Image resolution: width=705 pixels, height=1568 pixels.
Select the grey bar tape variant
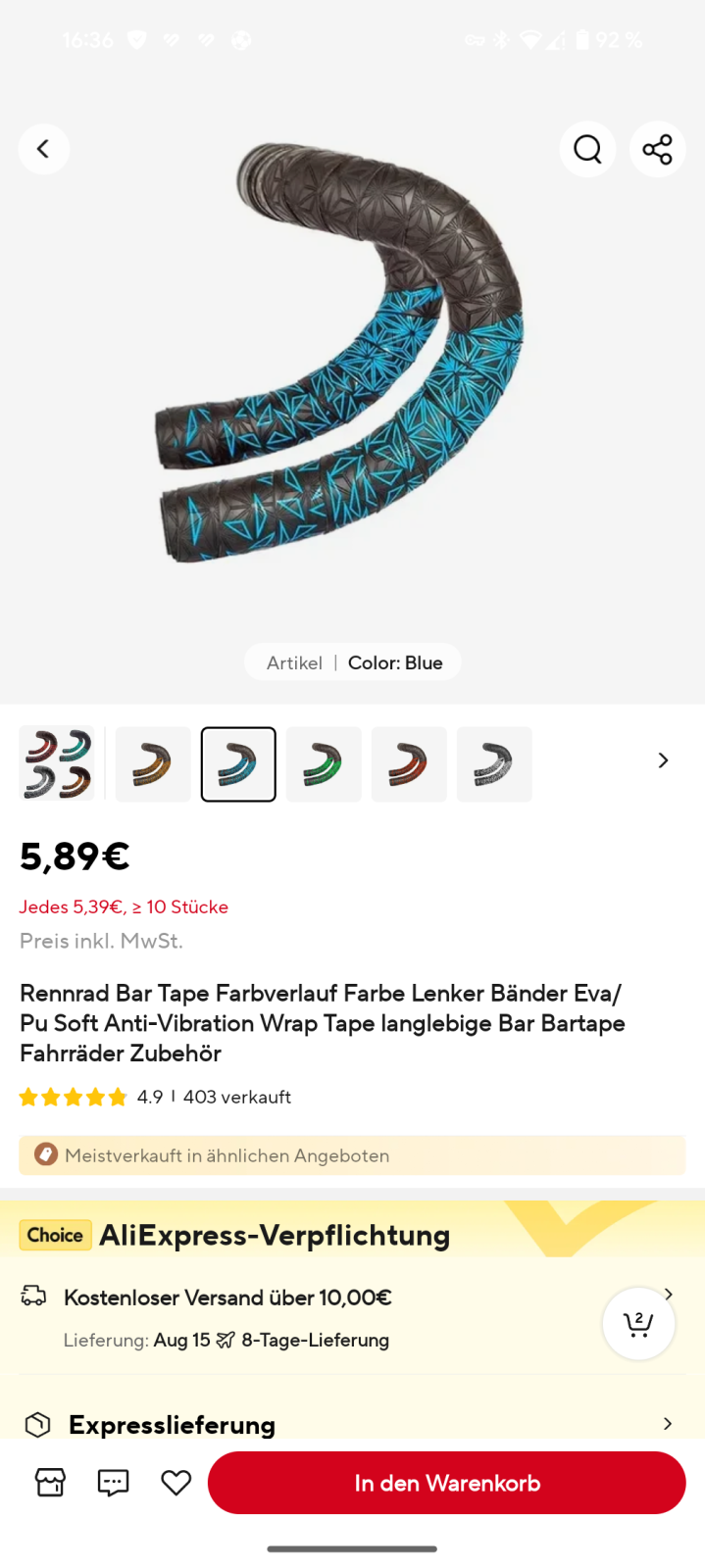(494, 764)
